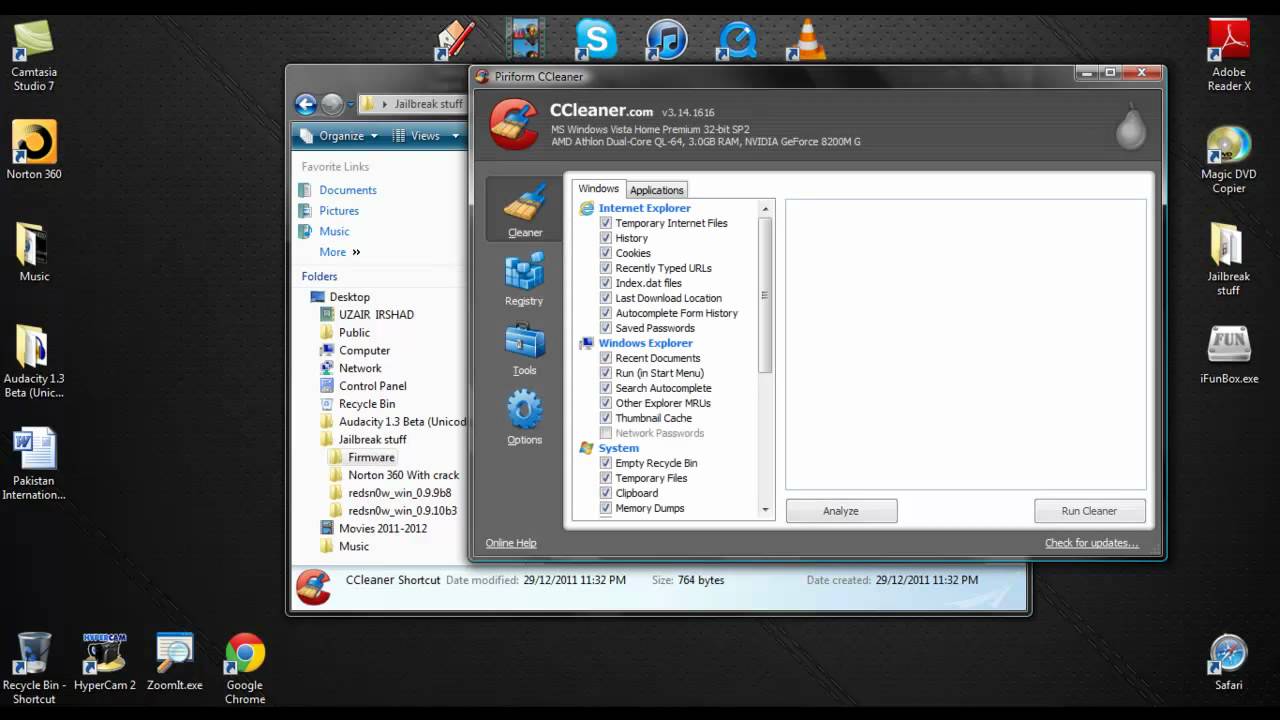
Task: Select the Recycle Bin shortcut desktop icon
Action: point(33,668)
